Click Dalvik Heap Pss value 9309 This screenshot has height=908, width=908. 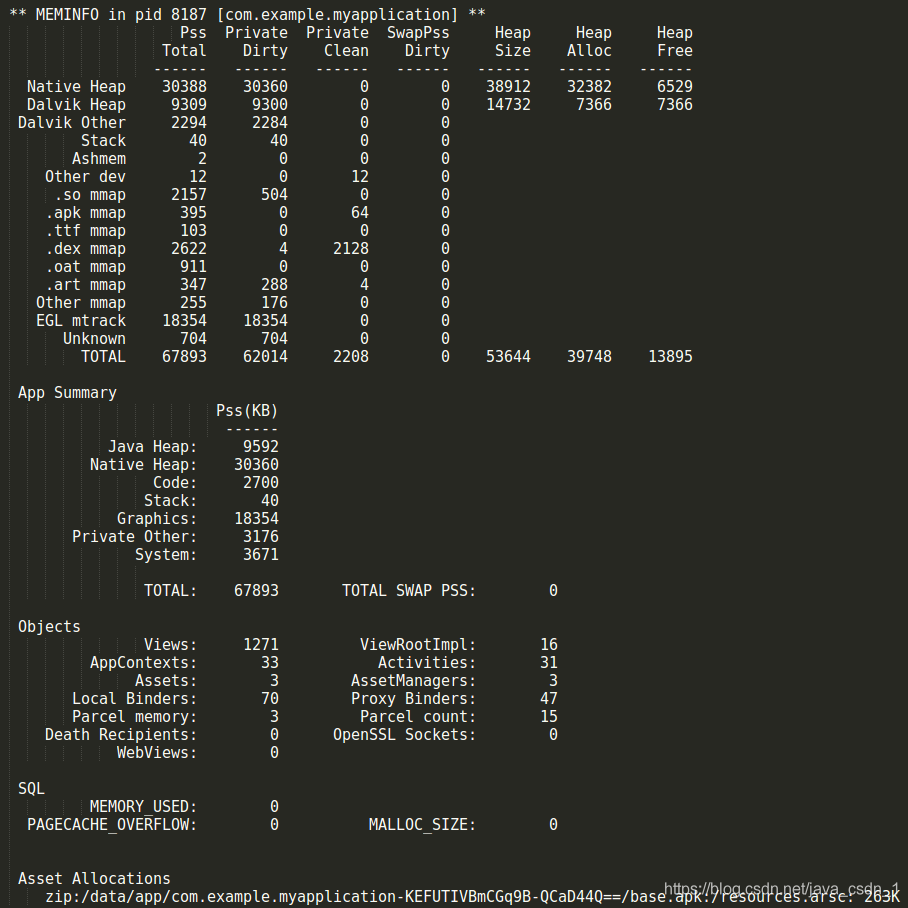click(x=189, y=105)
